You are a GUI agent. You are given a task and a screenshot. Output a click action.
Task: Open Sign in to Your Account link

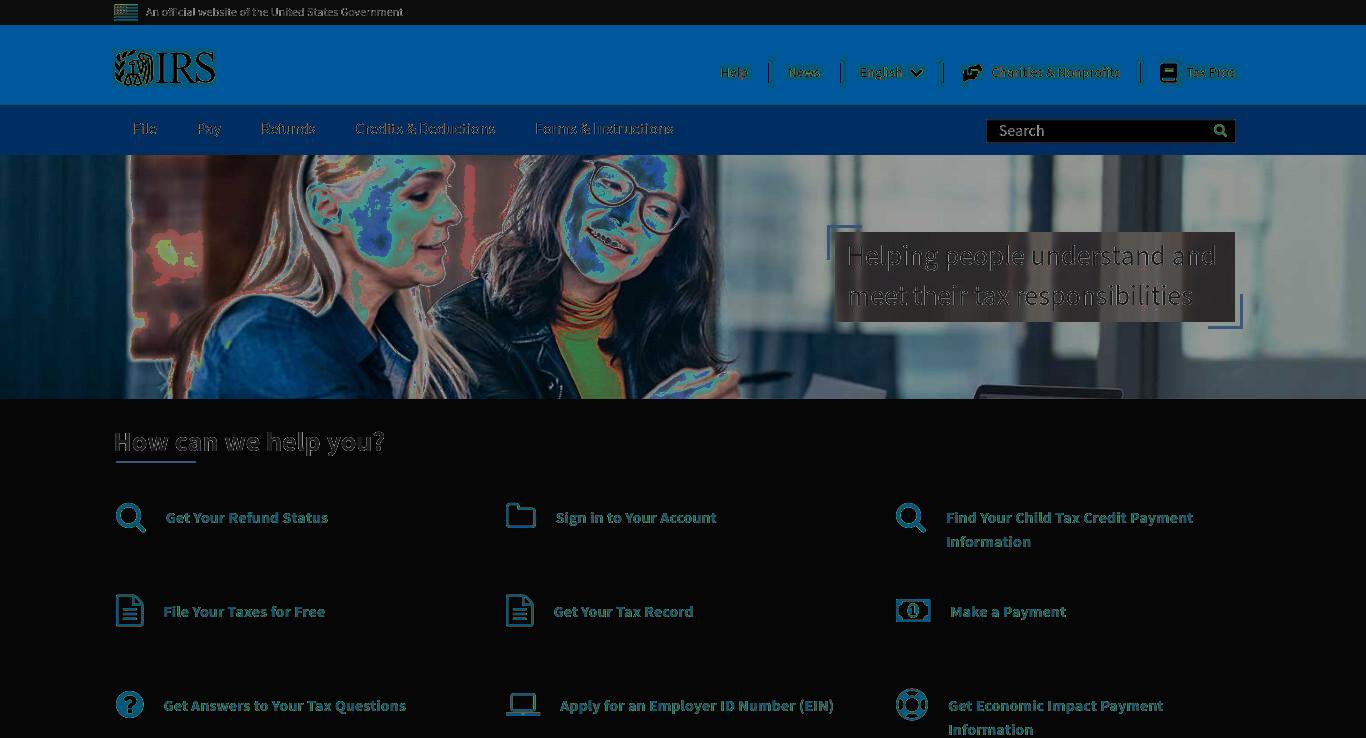(636, 518)
